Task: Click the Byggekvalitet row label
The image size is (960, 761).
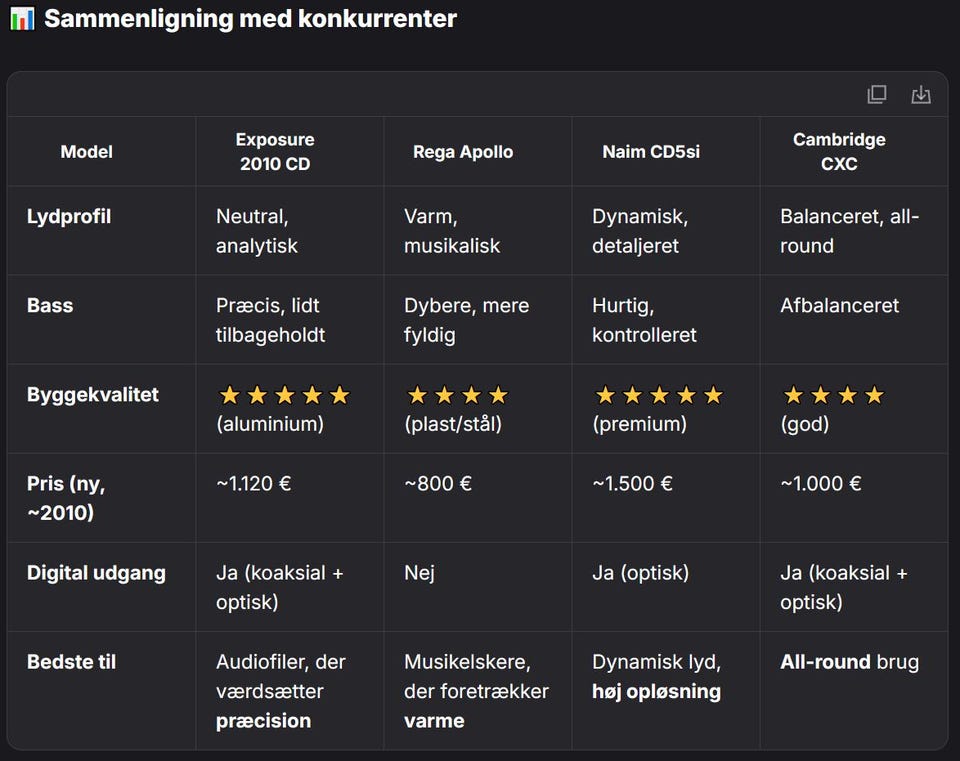Action: coord(92,395)
